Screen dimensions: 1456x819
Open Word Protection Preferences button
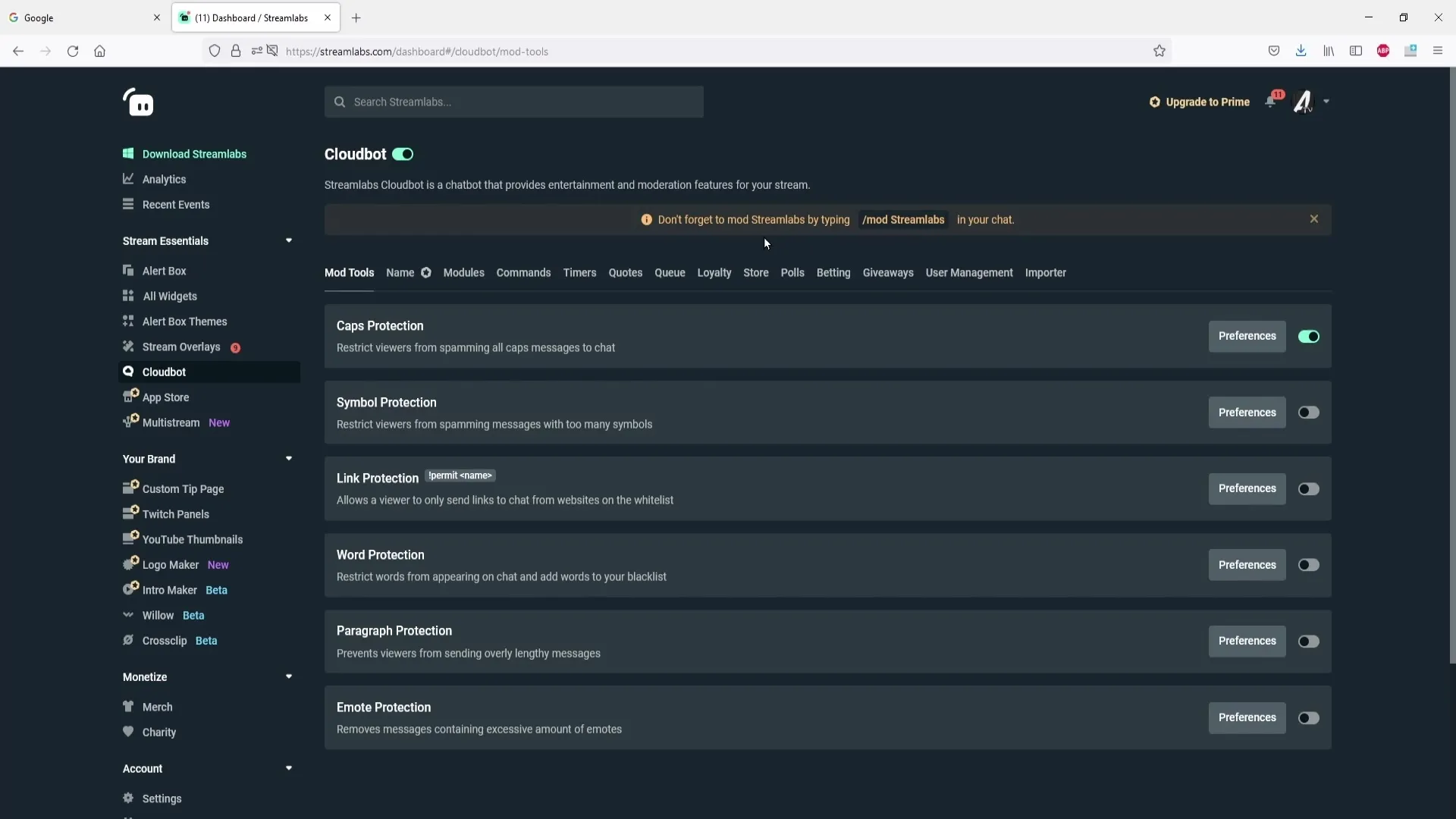pyautogui.click(x=1247, y=565)
